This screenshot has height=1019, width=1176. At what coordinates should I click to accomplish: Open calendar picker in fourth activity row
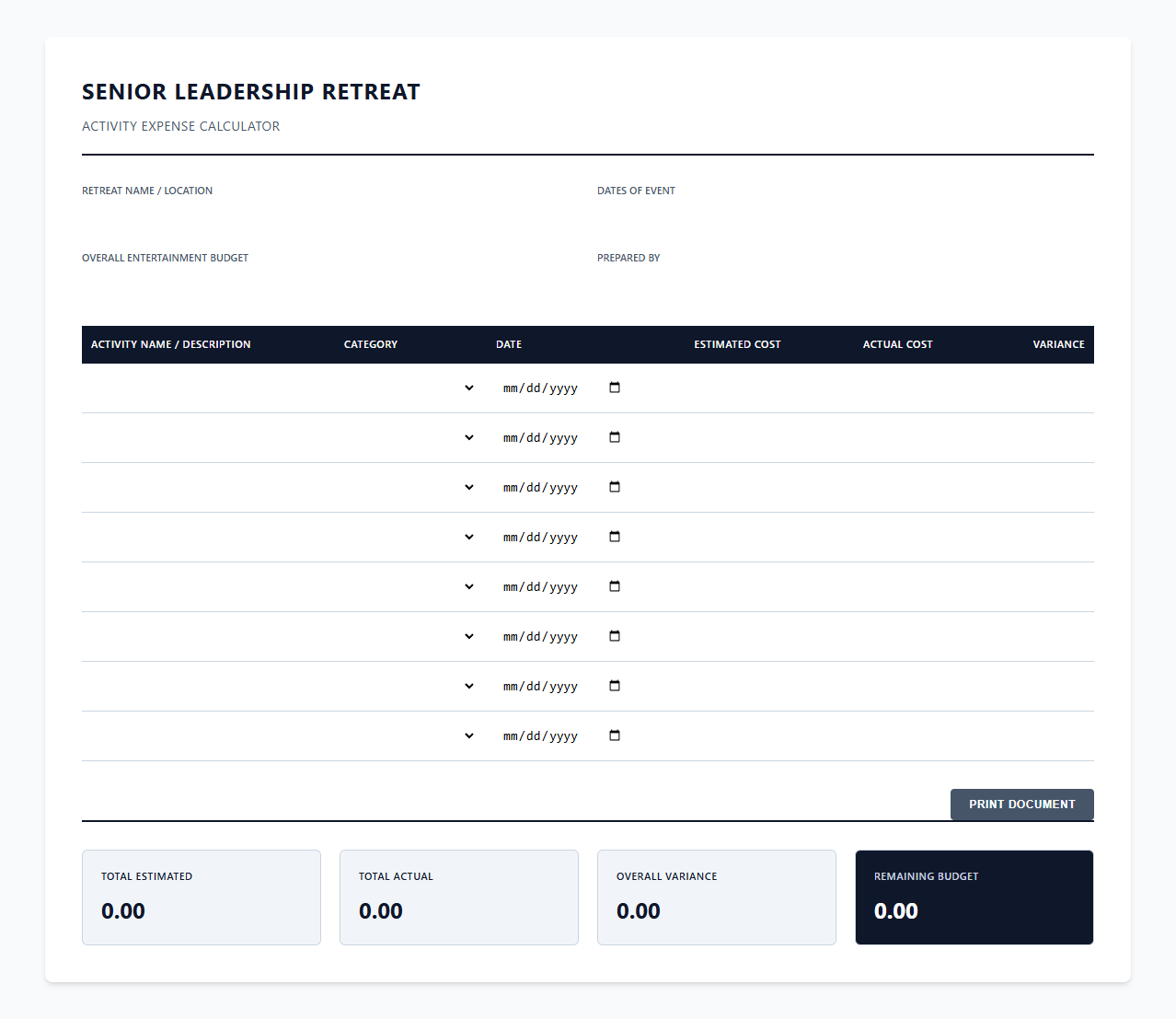[615, 537]
